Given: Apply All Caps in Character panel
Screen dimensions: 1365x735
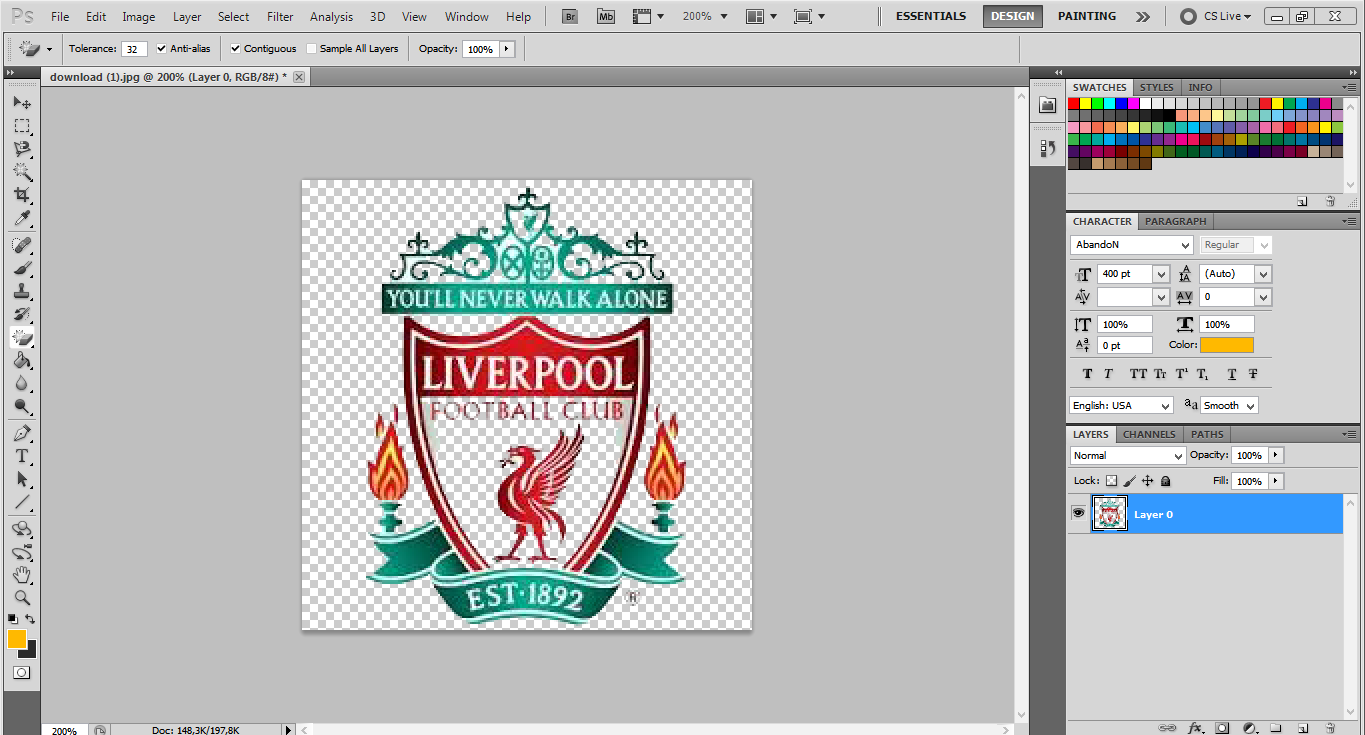Looking at the screenshot, I should [1138, 374].
